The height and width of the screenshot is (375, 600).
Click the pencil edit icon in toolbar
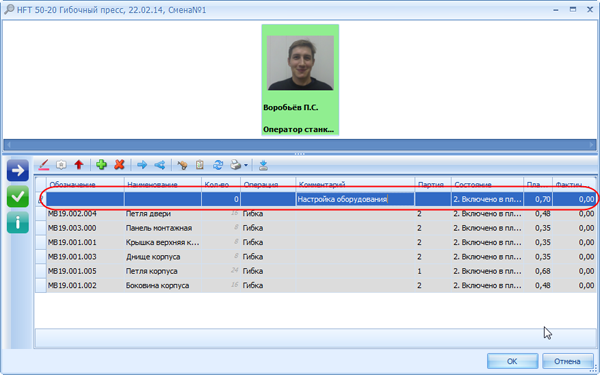tap(44, 165)
